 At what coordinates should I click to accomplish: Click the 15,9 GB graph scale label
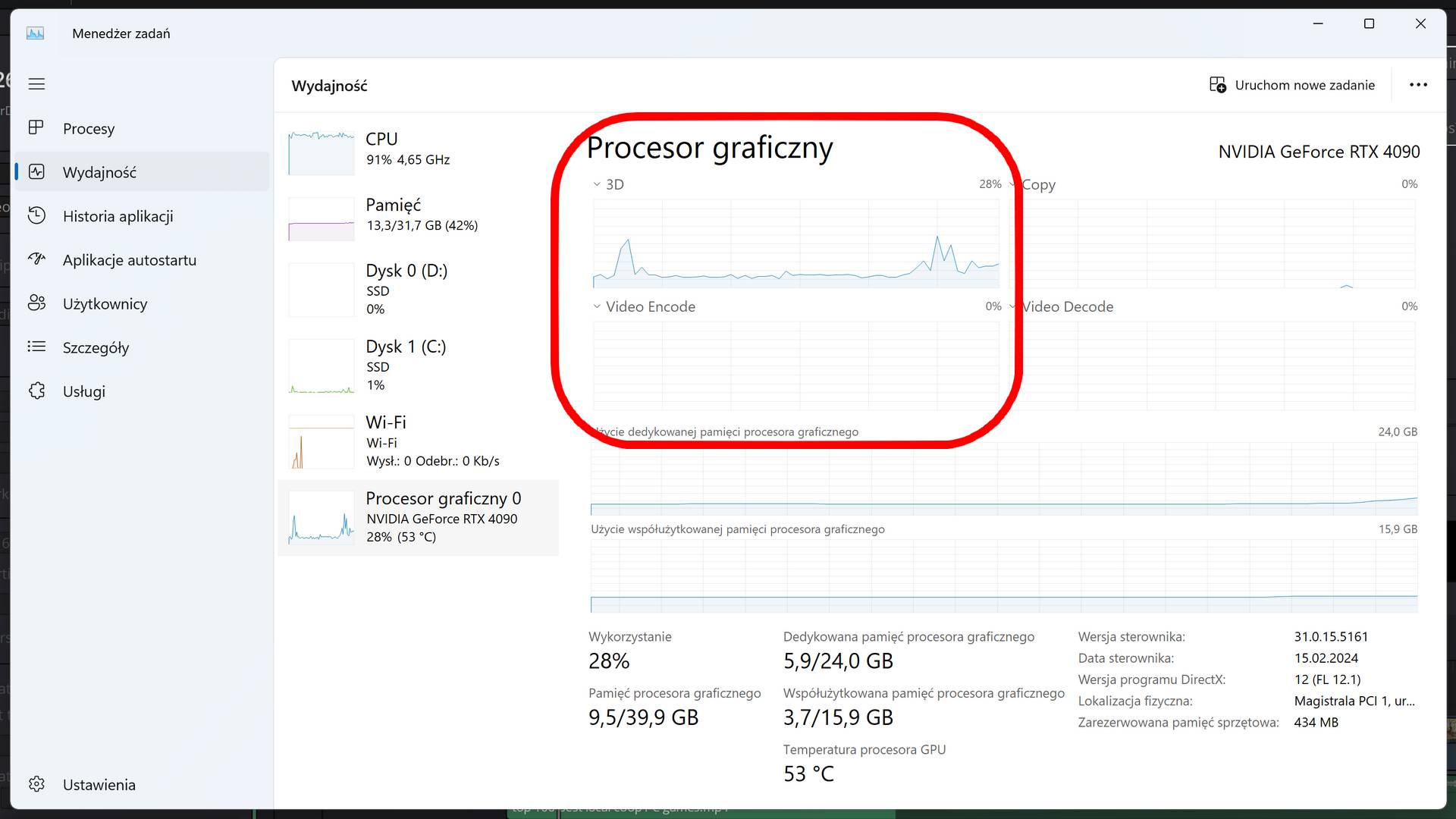(1398, 529)
